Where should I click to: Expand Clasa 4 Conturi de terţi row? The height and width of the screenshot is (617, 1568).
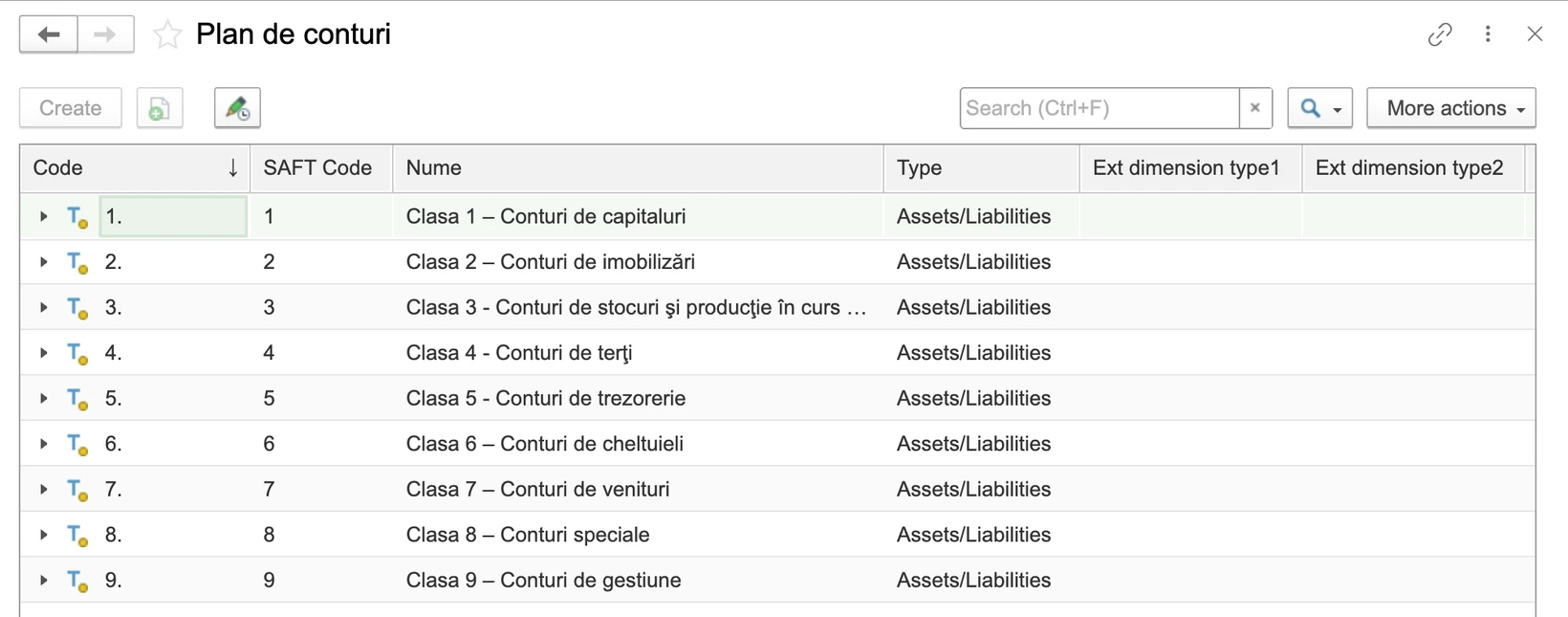[43, 353]
